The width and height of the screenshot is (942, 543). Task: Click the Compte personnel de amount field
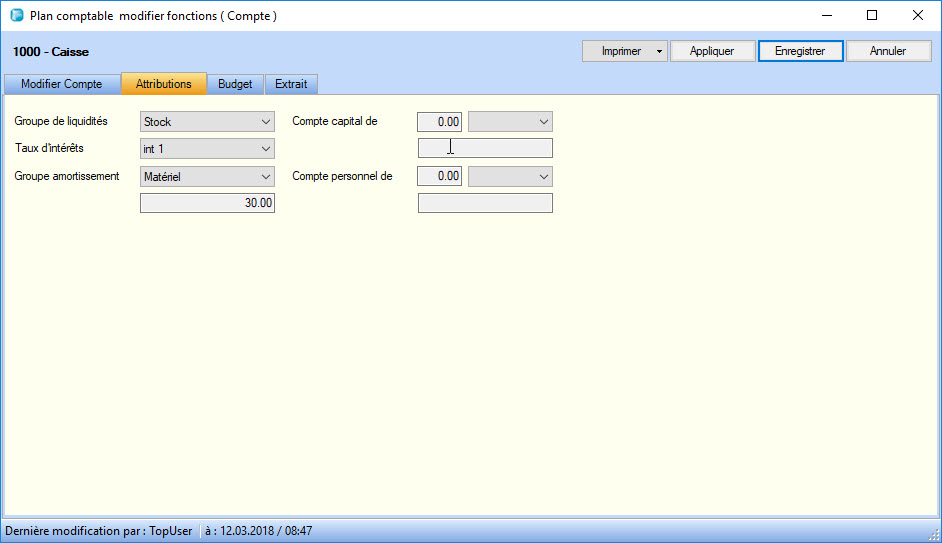(439, 176)
